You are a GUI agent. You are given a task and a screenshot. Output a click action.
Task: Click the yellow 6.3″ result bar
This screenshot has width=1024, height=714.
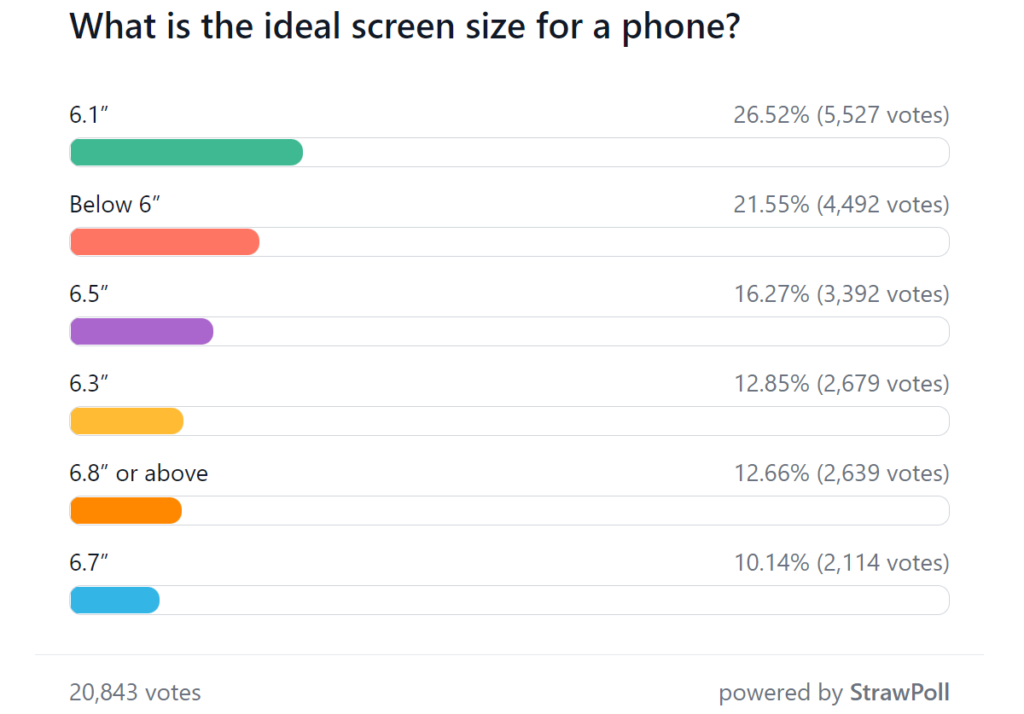coord(126,422)
